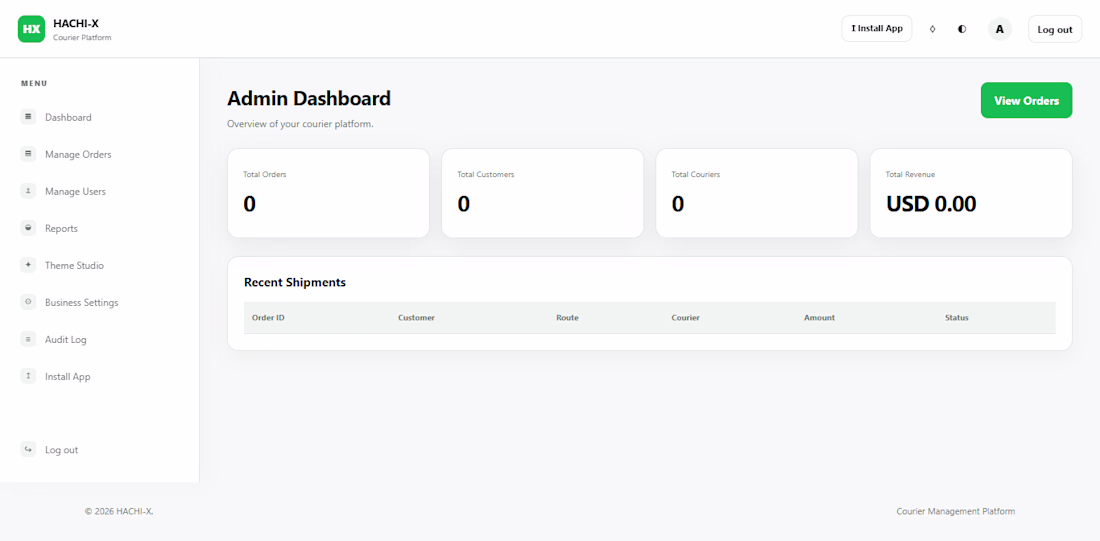Viewport: 1100px width, 541px height.
Task: Click the Theme Studio sparkle icon
Action: [x=28, y=265]
